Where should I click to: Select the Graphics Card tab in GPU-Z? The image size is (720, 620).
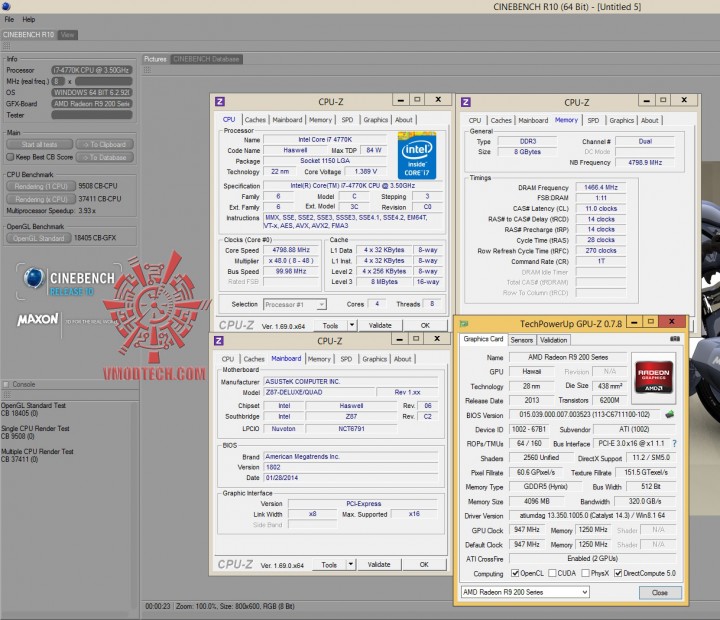click(x=483, y=339)
